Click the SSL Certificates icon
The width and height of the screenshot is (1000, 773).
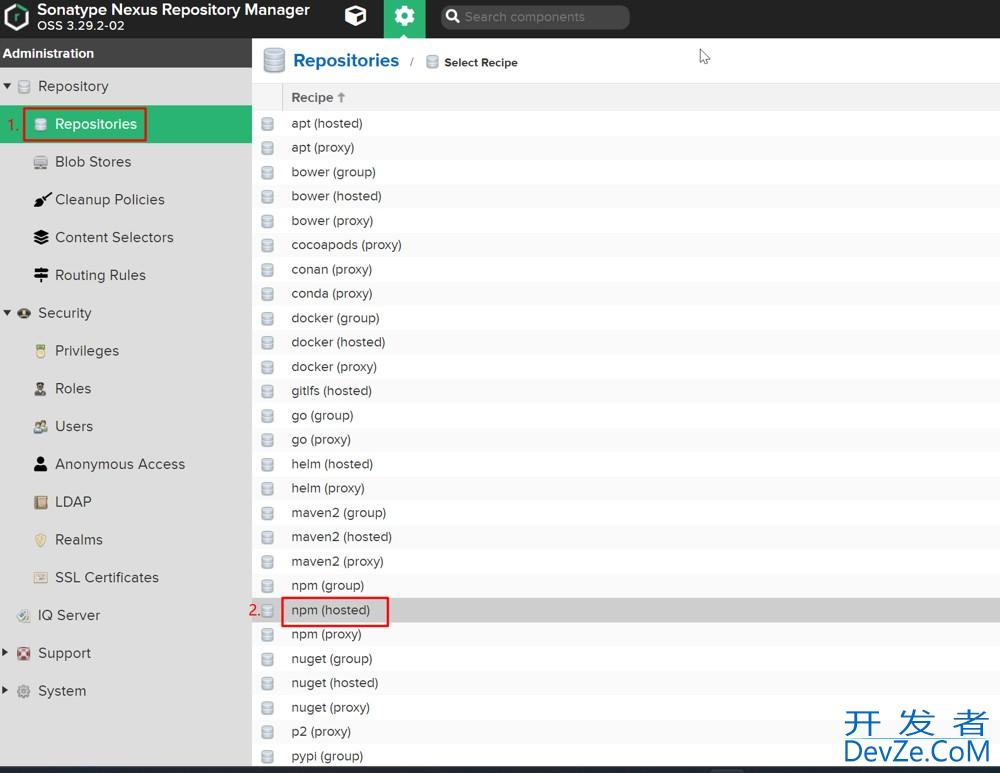pyautogui.click(x=40, y=577)
